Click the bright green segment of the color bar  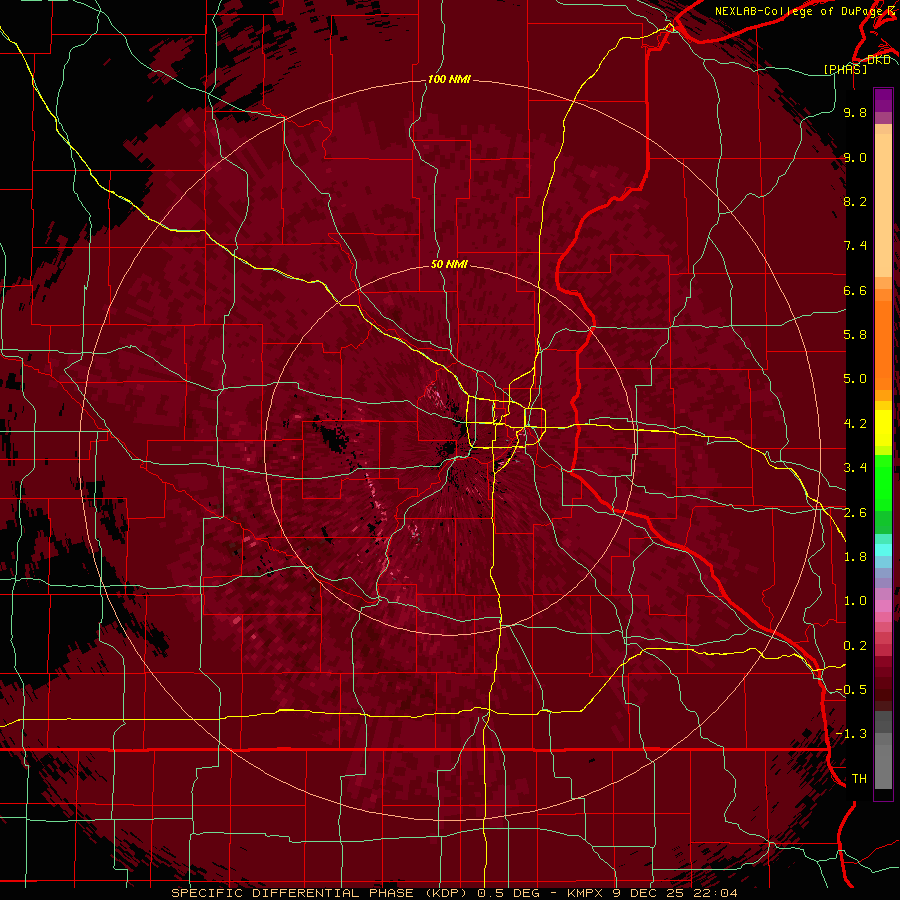click(883, 481)
